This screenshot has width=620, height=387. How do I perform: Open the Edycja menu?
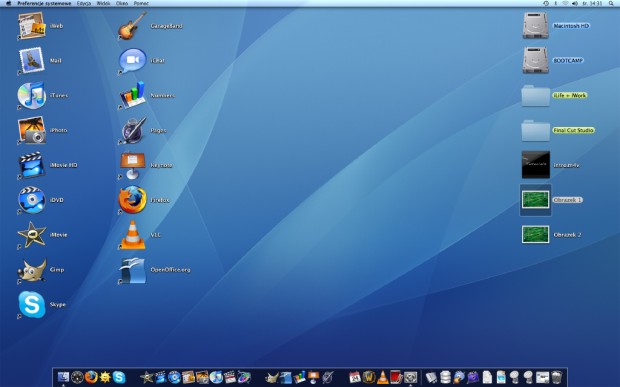point(84,3)
